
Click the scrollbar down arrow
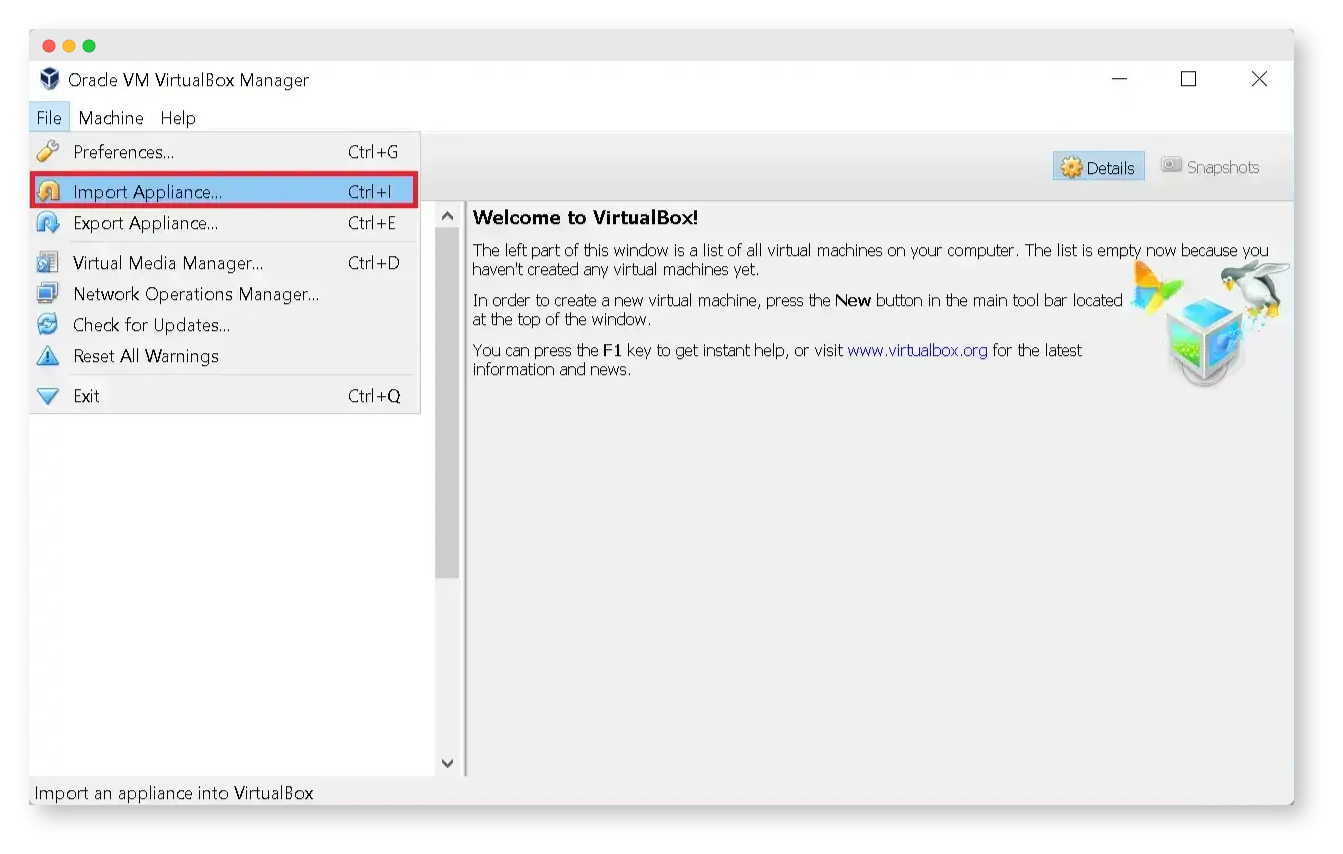447,763
